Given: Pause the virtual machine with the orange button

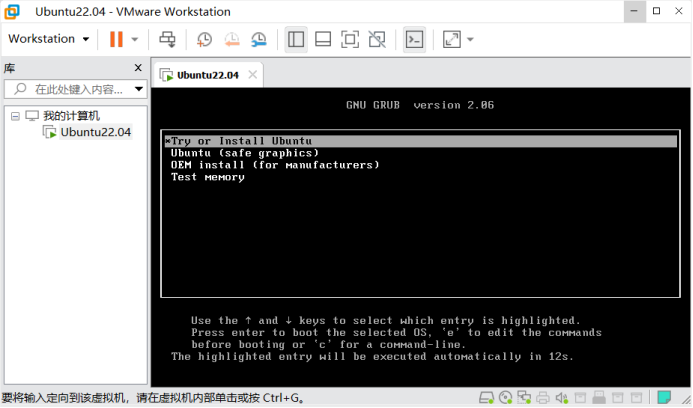Looking at the screenshot, I should (116, 39).
